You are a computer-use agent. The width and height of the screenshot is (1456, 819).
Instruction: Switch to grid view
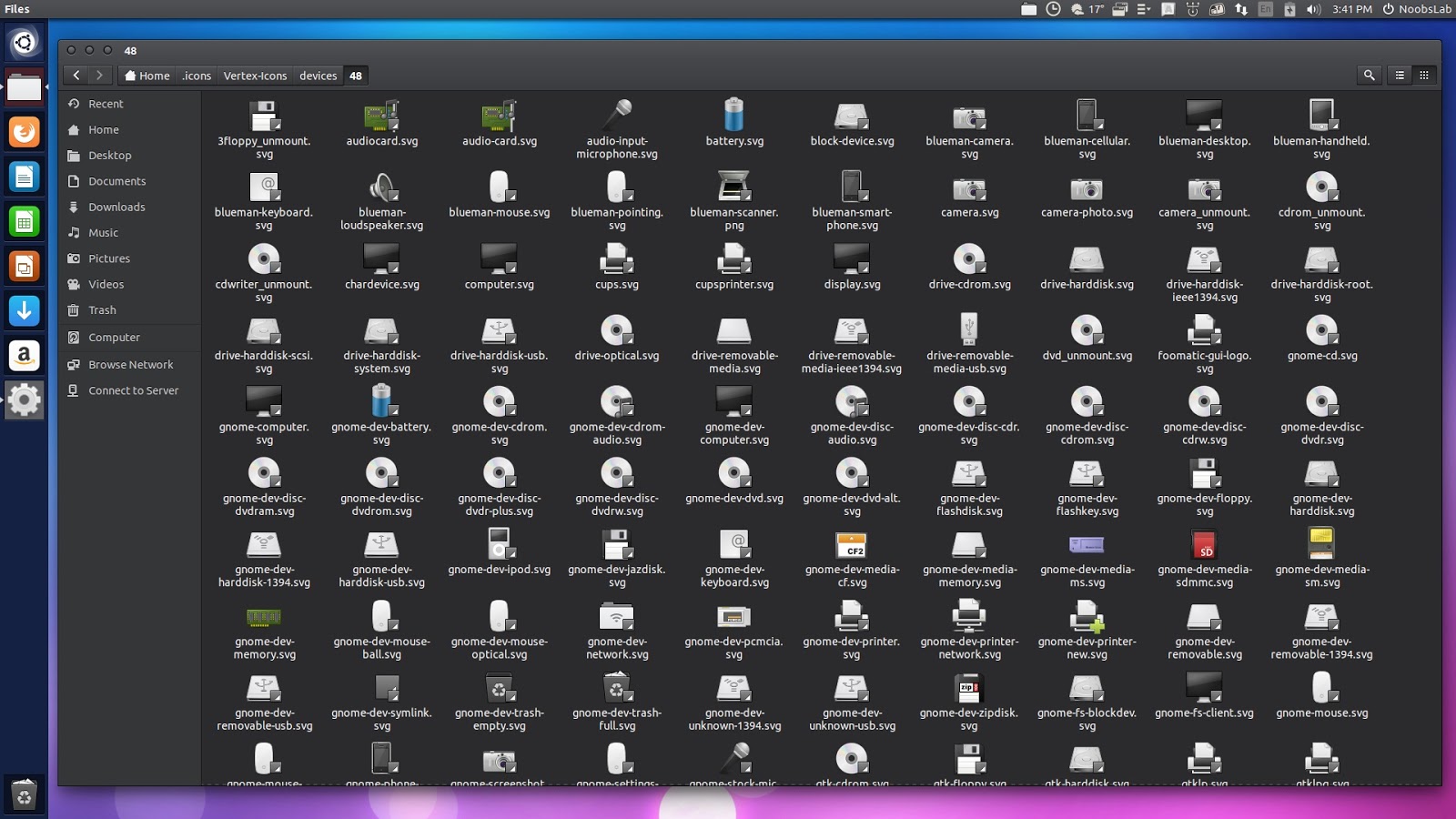coord(1424,76)
